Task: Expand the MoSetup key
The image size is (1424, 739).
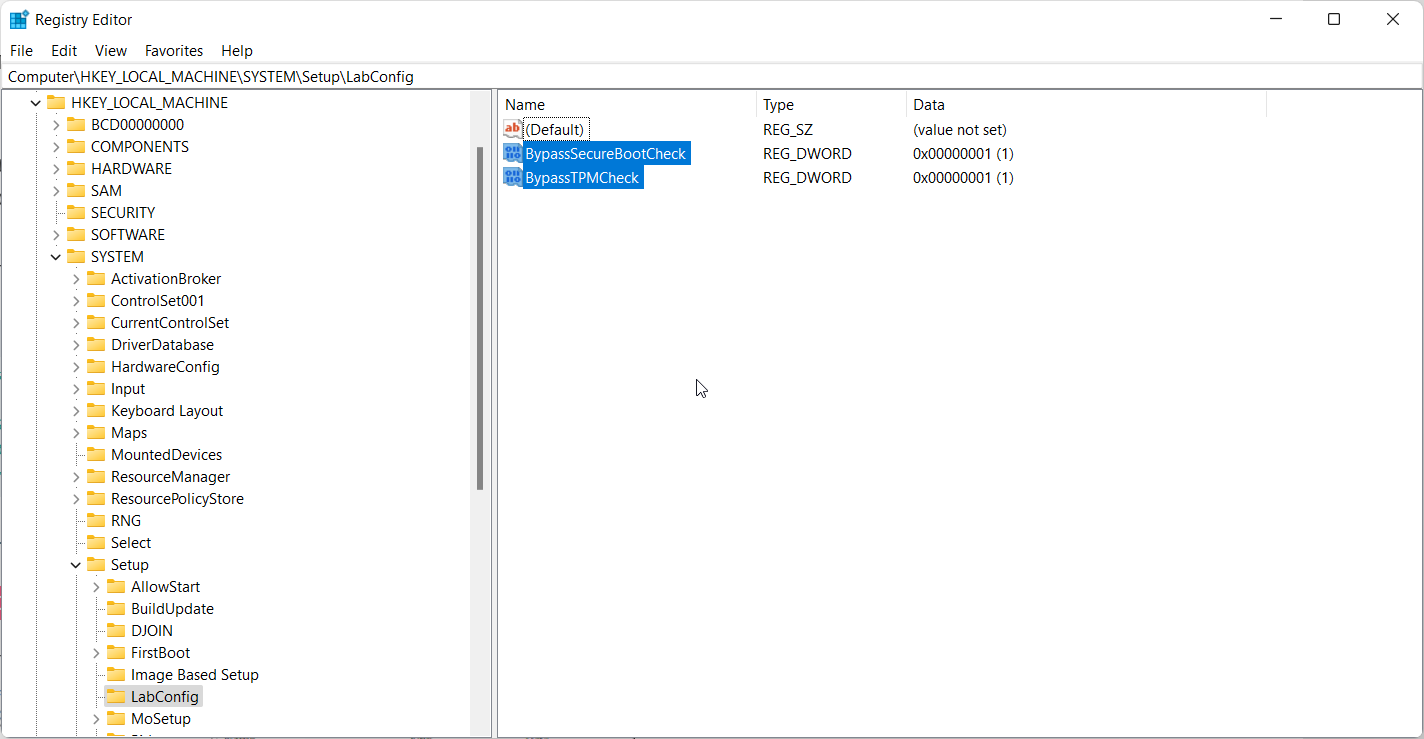Action: [x=96, y=719]
